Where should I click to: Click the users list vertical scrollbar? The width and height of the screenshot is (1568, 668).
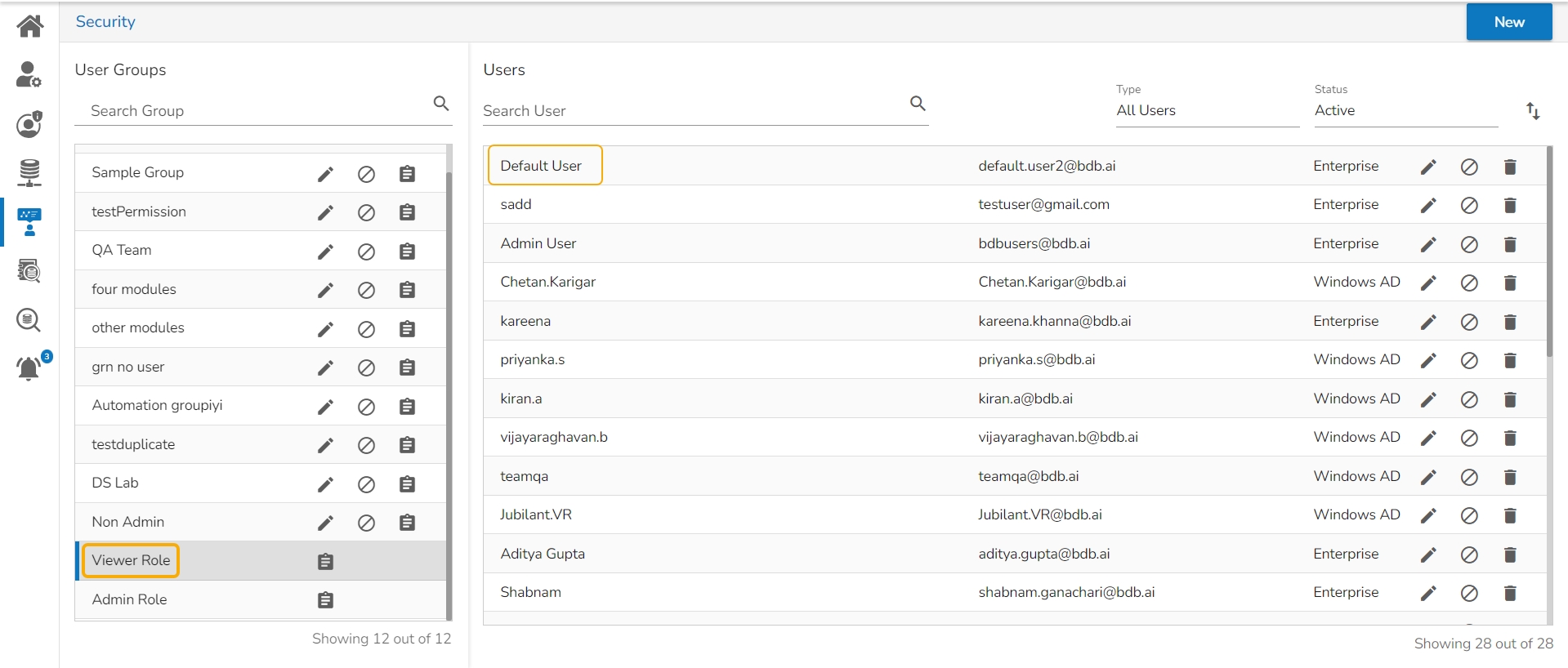[1549, 253]
